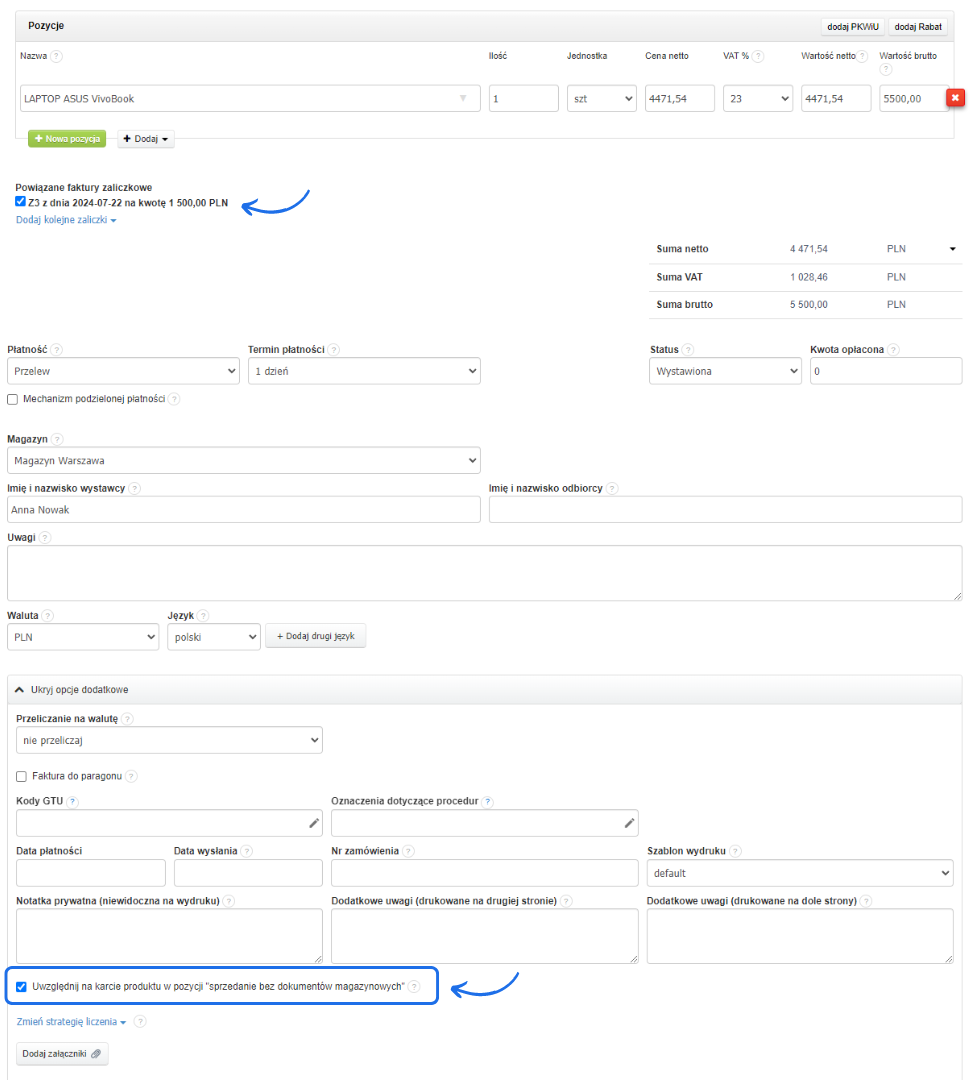
Task: Click help icon next to Termin płatności
Action: pyautogui.click(x=334, y=350)
